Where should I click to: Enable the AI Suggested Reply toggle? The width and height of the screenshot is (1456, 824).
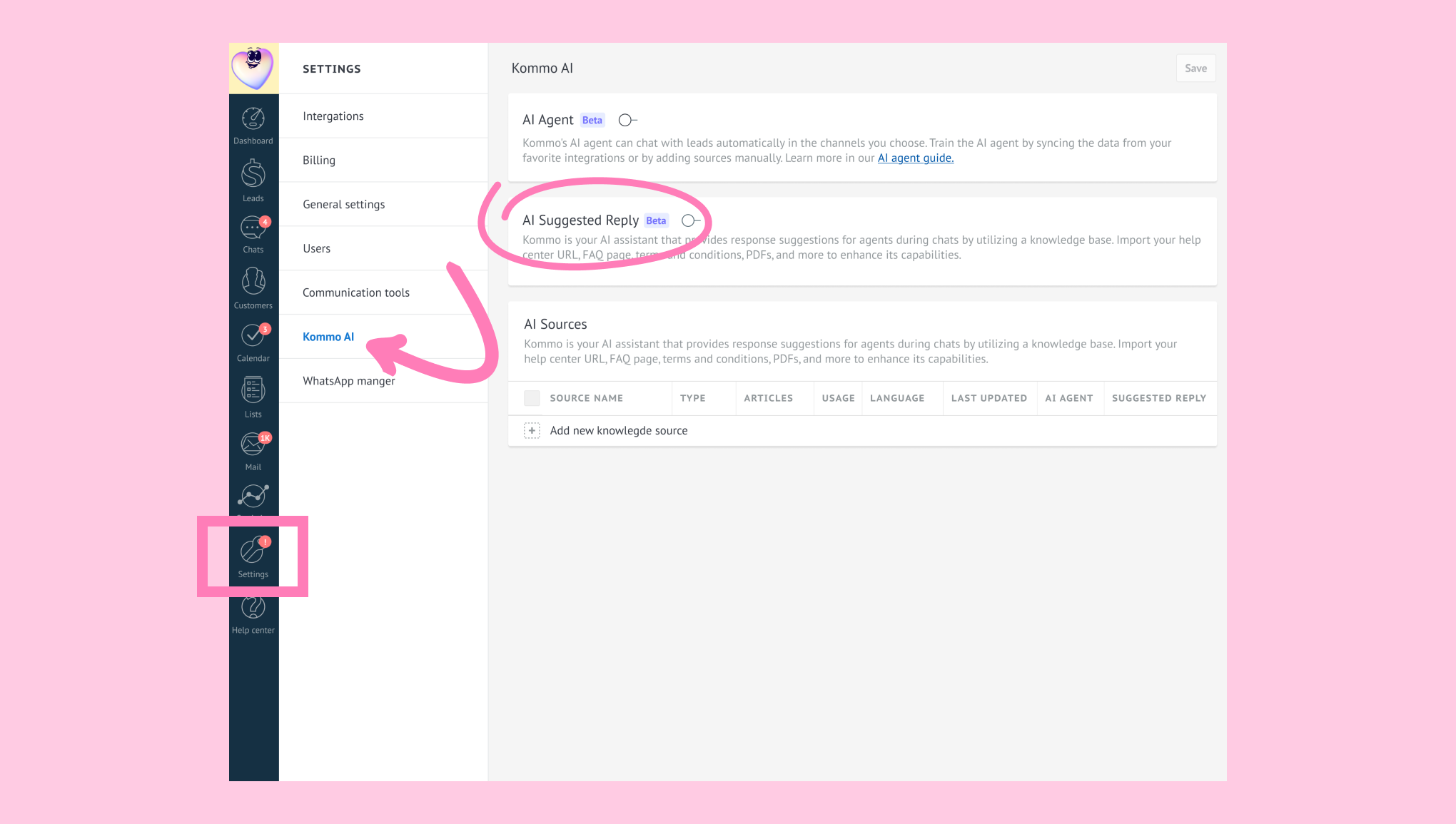coord(690,220)
